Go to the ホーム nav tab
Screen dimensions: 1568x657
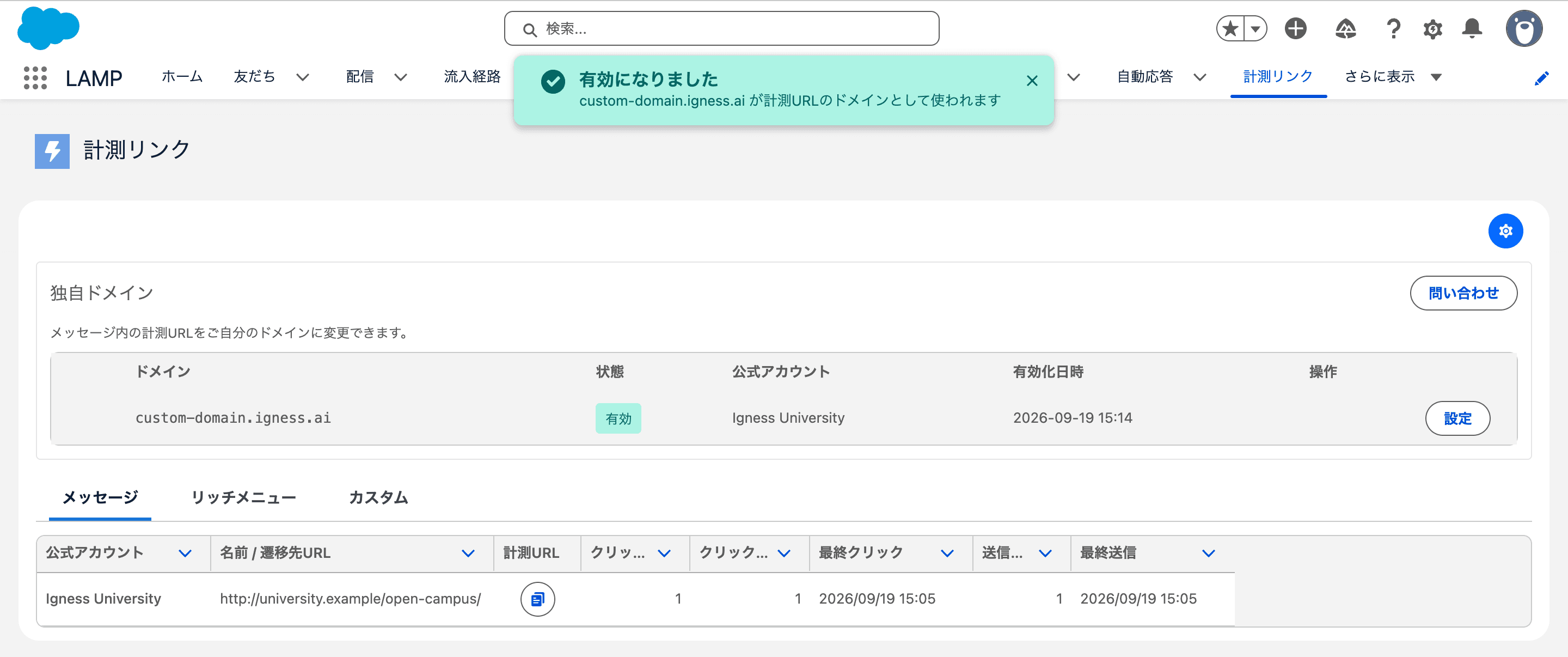182,77
